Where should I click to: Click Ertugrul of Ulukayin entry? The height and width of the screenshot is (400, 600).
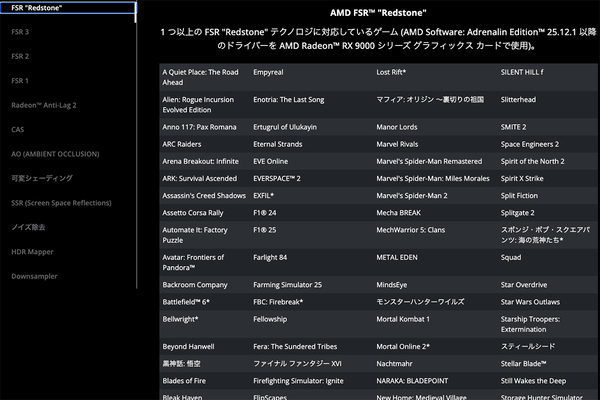coord(285,127)
